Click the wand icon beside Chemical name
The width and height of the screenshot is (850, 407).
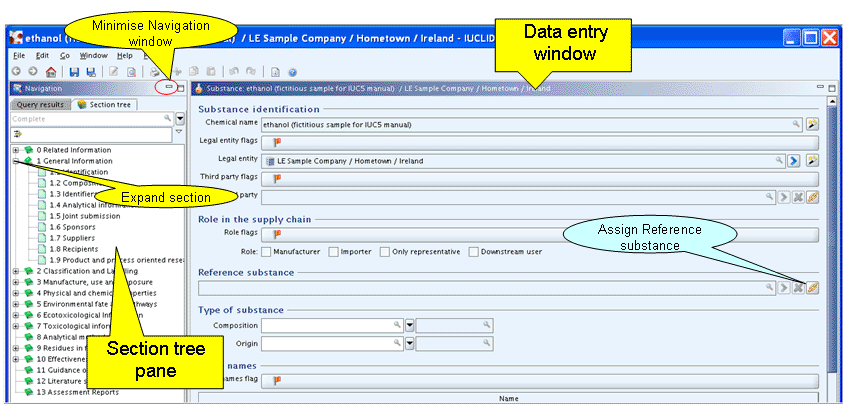click(x=812, y=124)
